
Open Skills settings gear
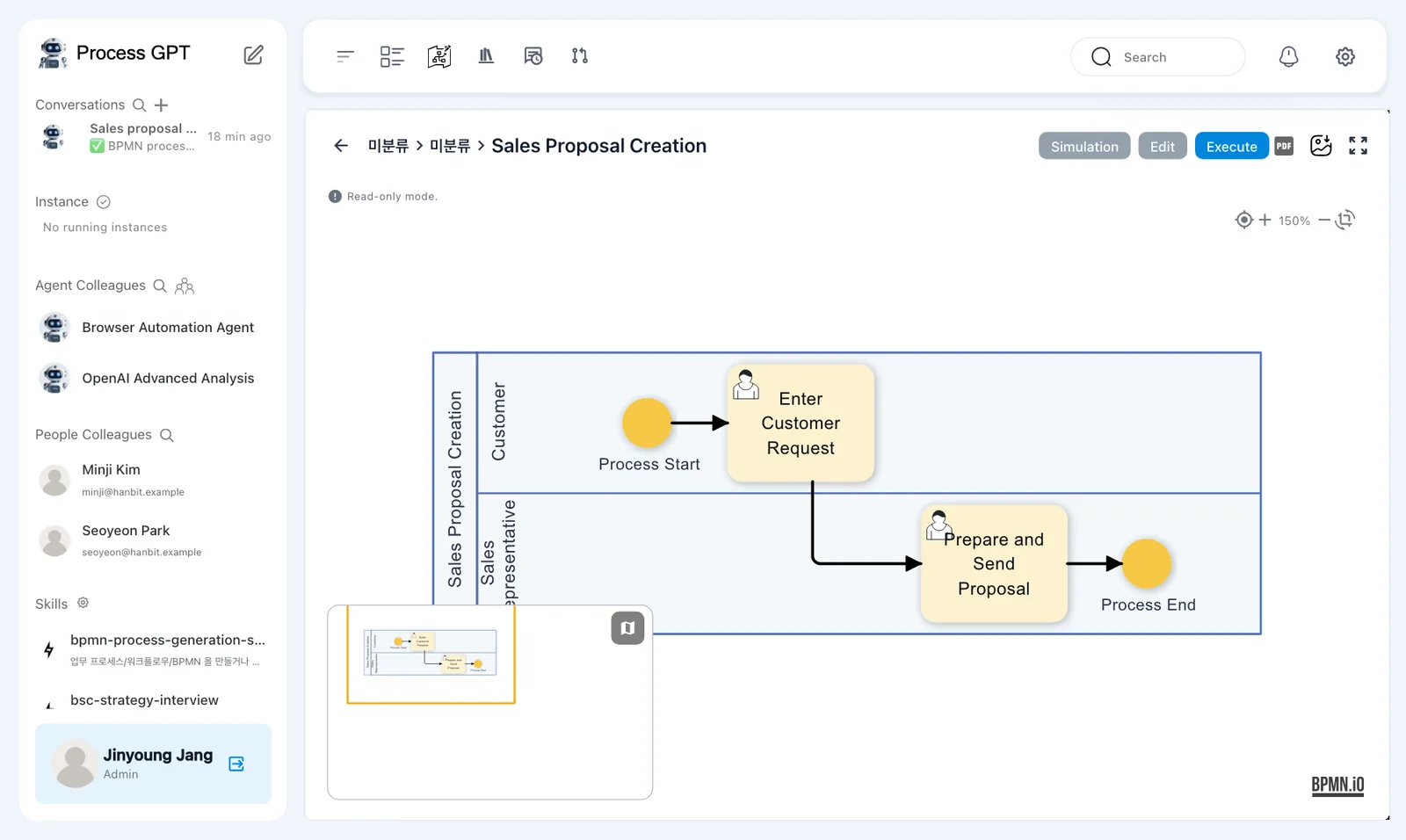point(83,603)
